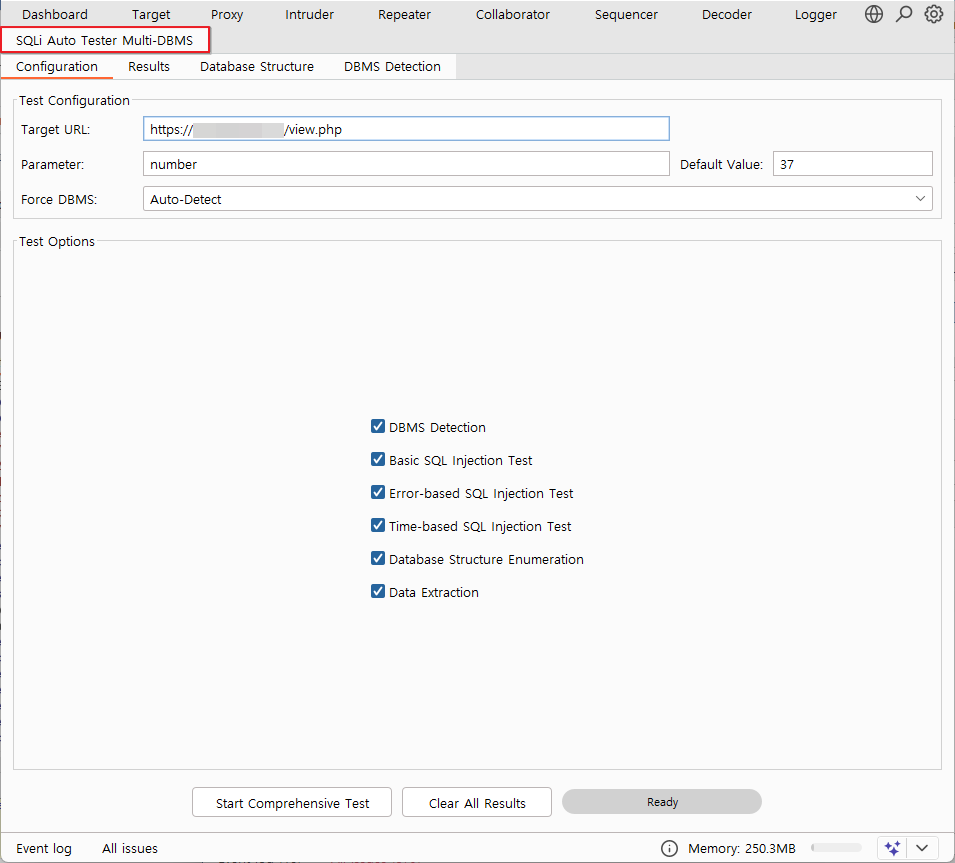Viewport: 955px width, 863px height.
Task: Click the Ready progress bar
Action: tap(661, 801)
